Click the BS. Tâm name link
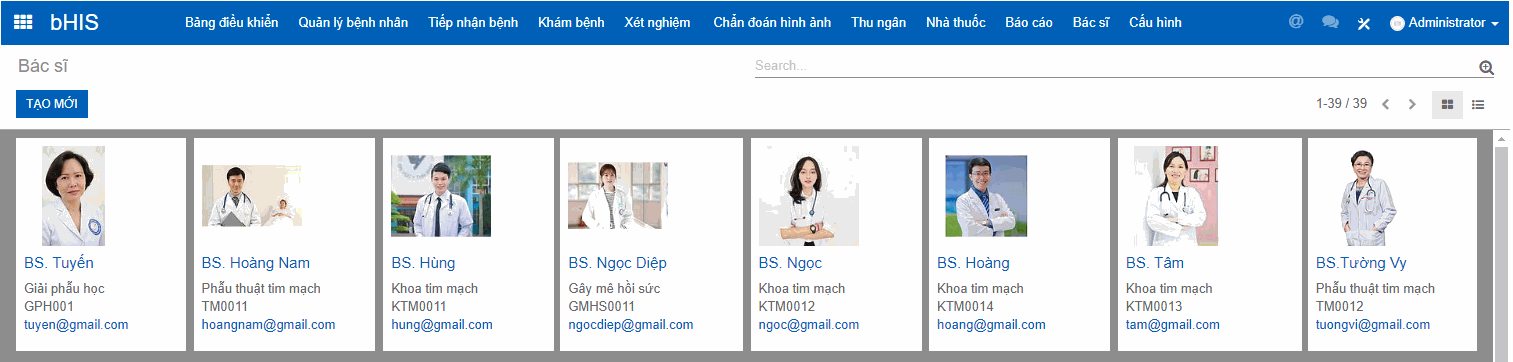This screenshot has width=1513, height=362. pyautogui.click(x=1155, y=263)
